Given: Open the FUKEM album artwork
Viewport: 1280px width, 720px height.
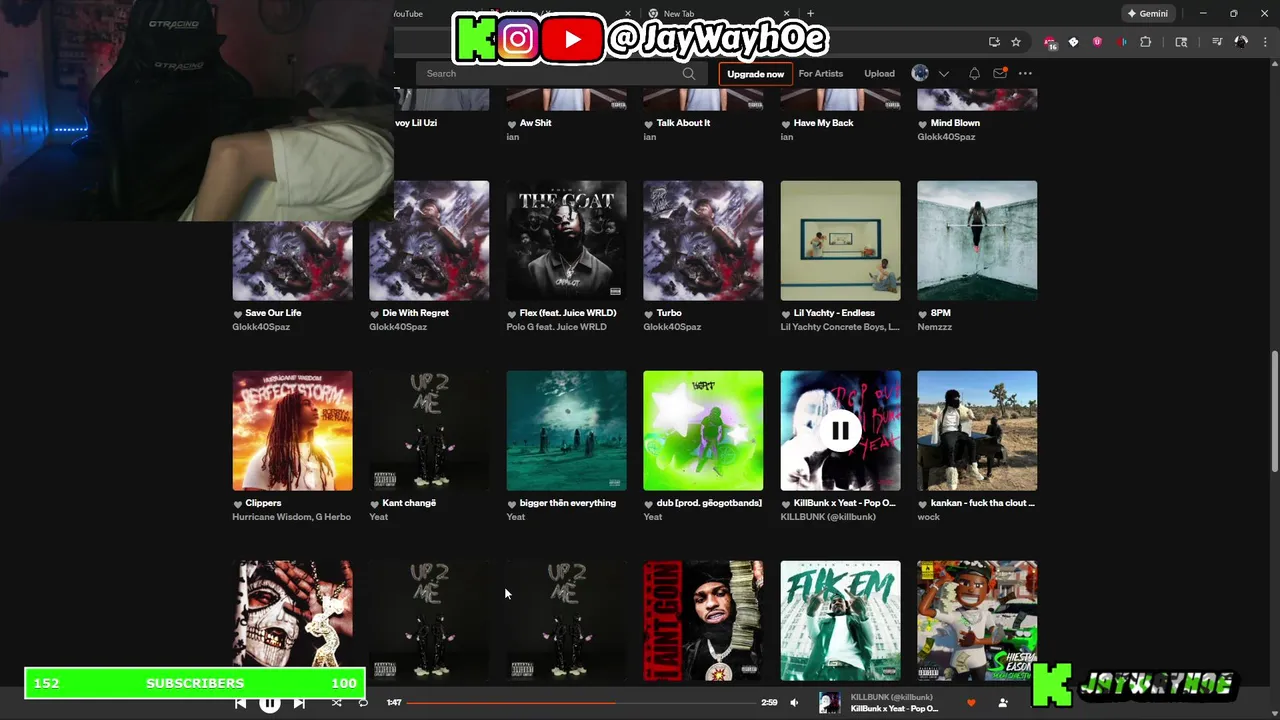Looking at the screenshot, I should 840,621.
